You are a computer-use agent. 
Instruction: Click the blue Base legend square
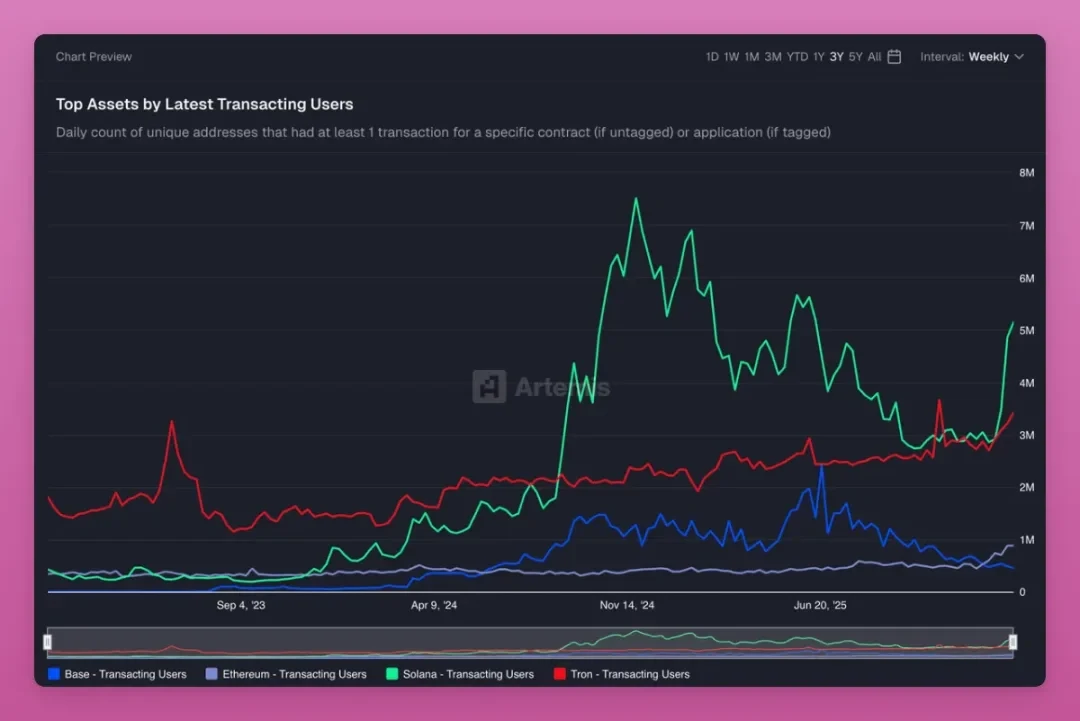coord(55,674)
